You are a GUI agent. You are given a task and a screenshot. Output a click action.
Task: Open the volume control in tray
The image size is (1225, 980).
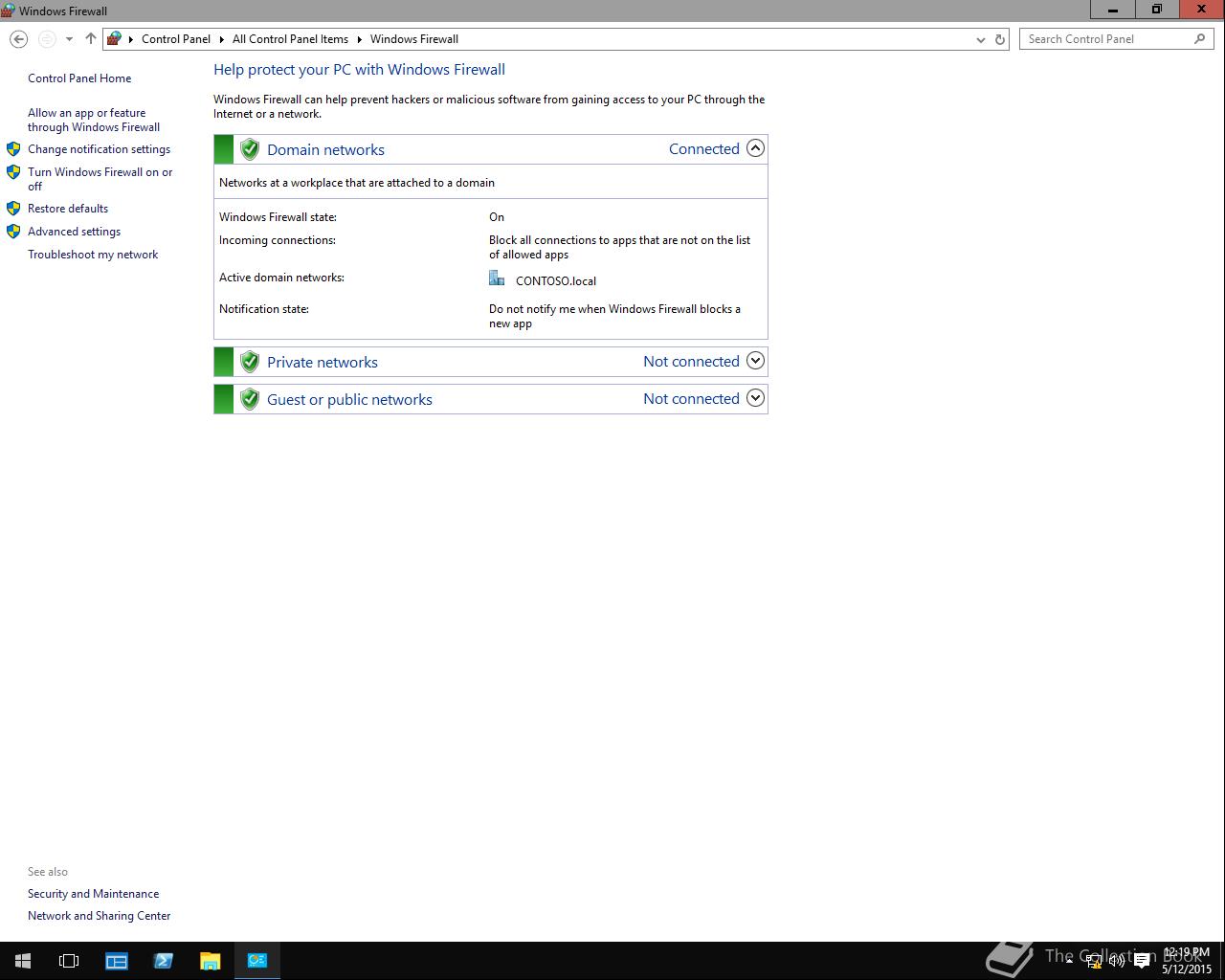1116,961
